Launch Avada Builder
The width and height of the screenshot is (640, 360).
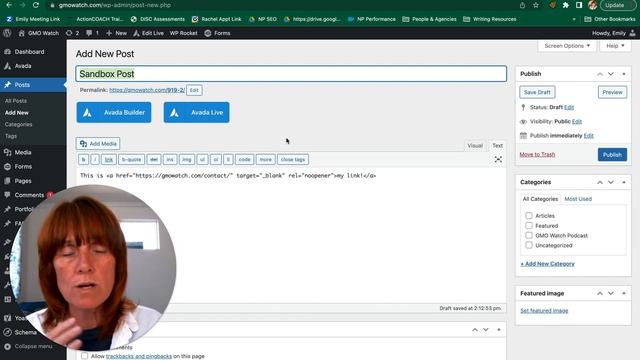tap(114, 112)
